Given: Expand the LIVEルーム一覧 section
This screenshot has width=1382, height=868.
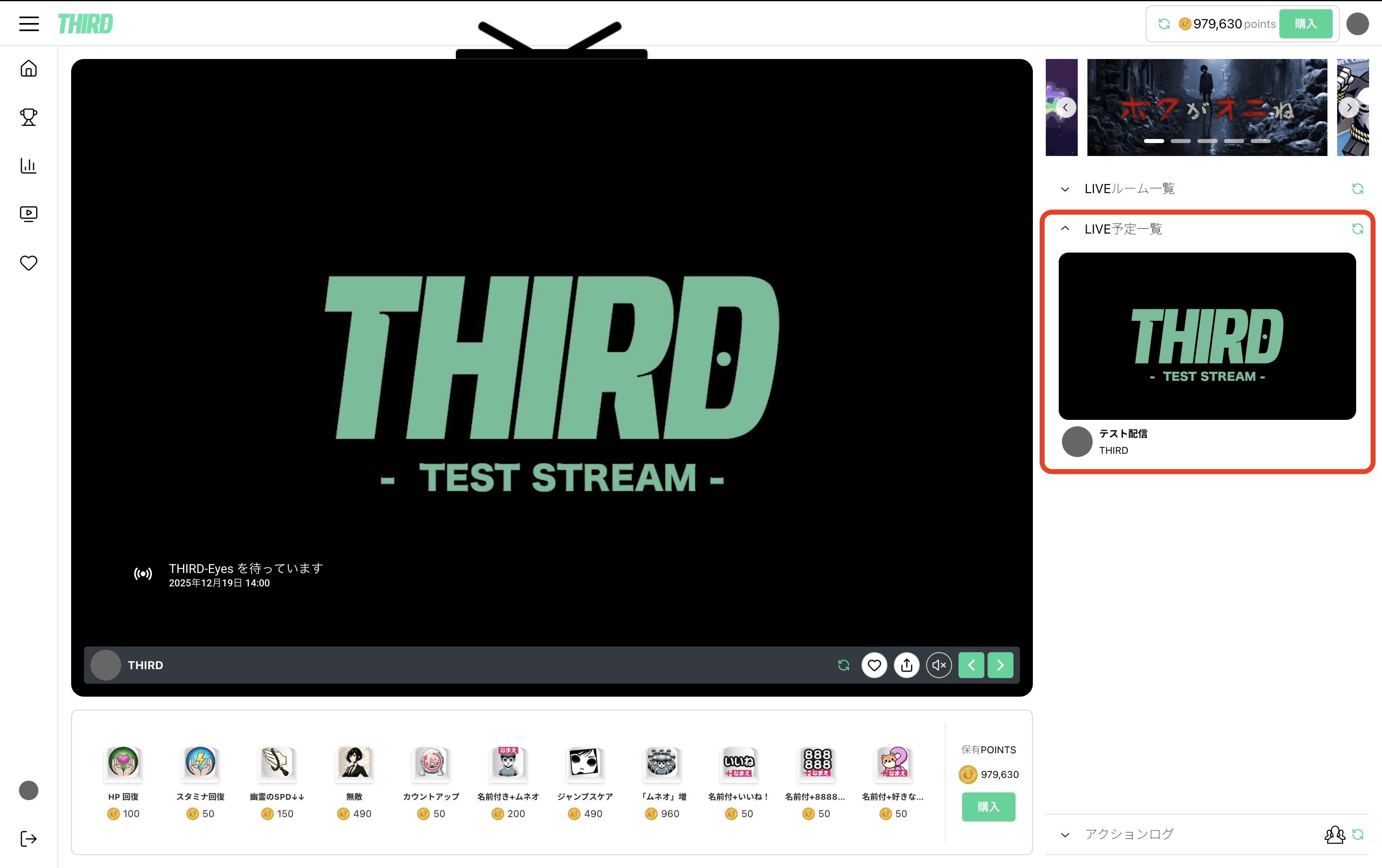Looking at the screenshot, I should pyautogui.click(x=1065, y=189).
